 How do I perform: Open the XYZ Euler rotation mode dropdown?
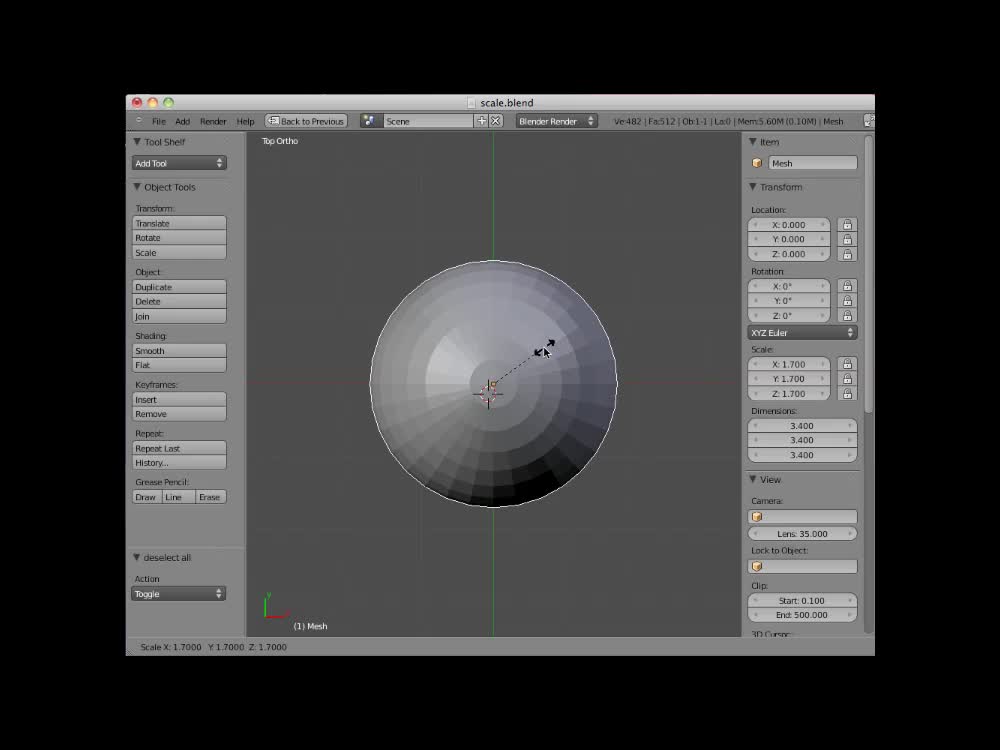tap(802, 332)
